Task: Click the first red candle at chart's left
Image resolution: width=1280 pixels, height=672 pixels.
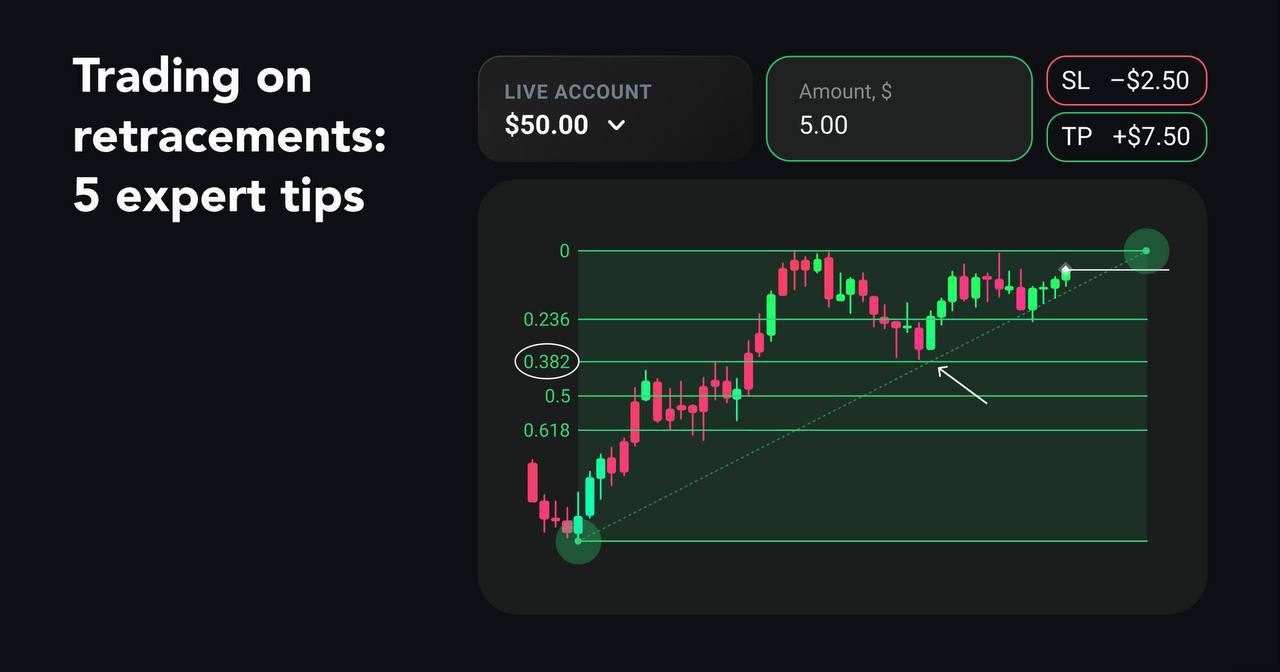Action: point(533,482)
